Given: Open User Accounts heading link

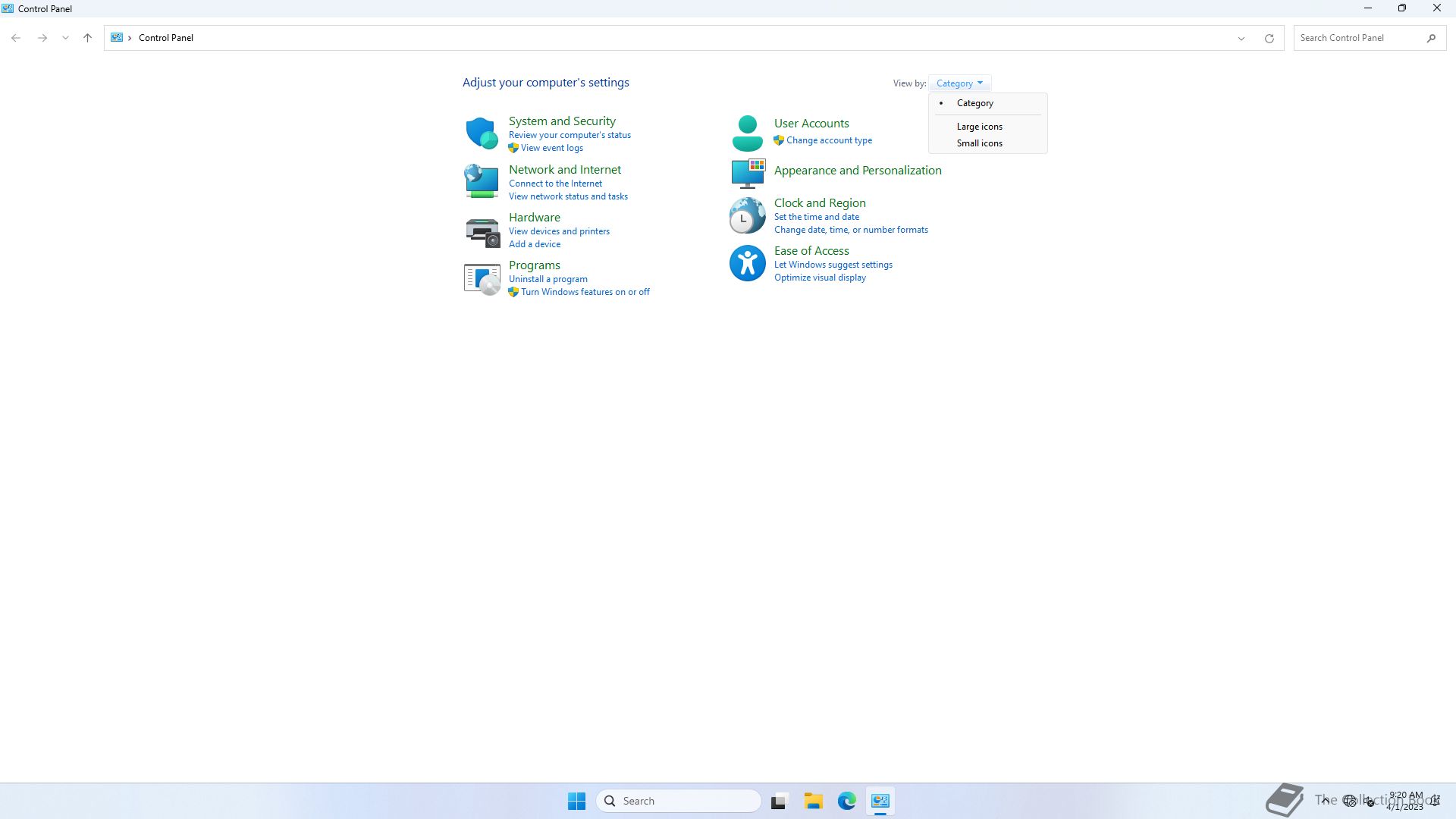Looking at the screenshot, I should click(x=811, y=124).
